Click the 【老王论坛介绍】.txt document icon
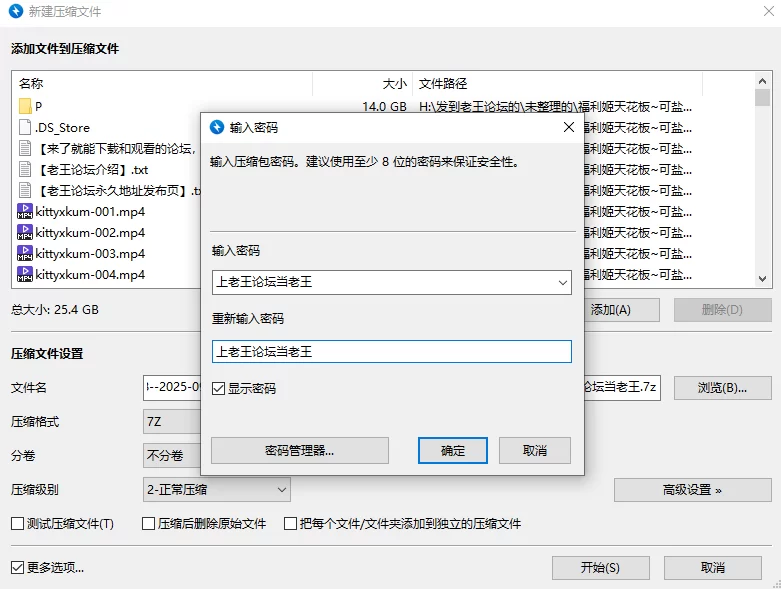This screenshot has height=589, width=781. tap(24, 169)
